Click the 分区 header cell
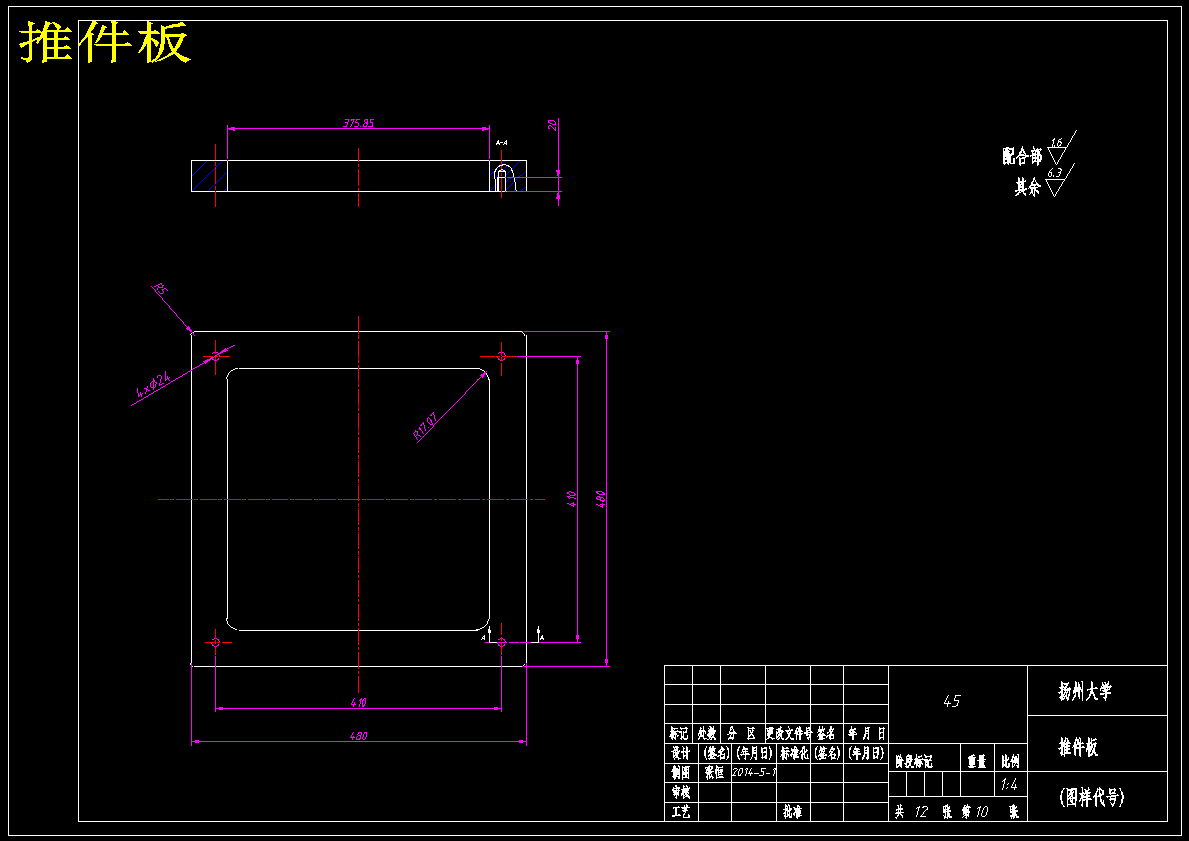This screenshot has height=841, width=1189. click(x=742, y=734)
